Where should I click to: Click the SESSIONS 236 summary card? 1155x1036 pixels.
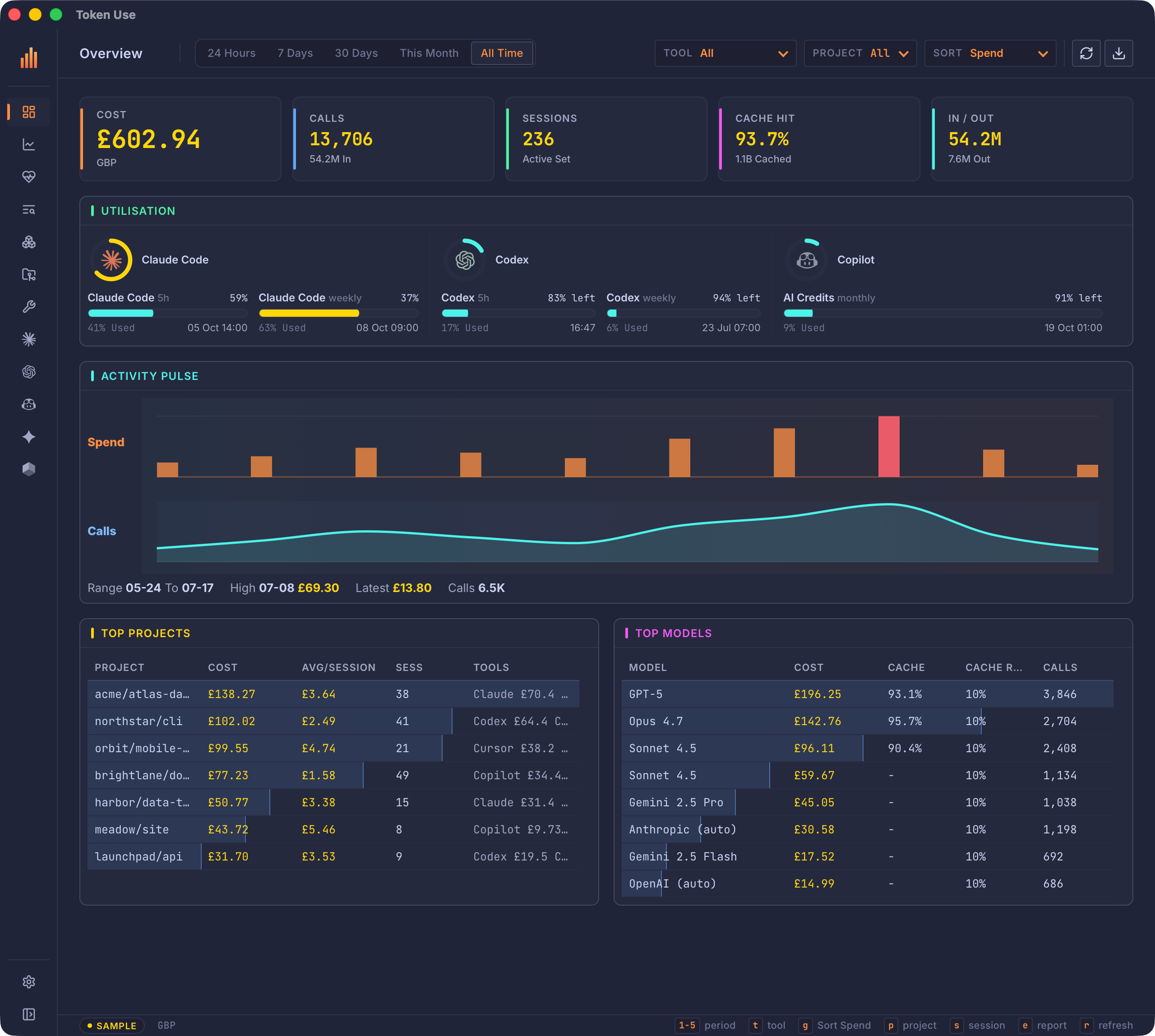(606, 139)
